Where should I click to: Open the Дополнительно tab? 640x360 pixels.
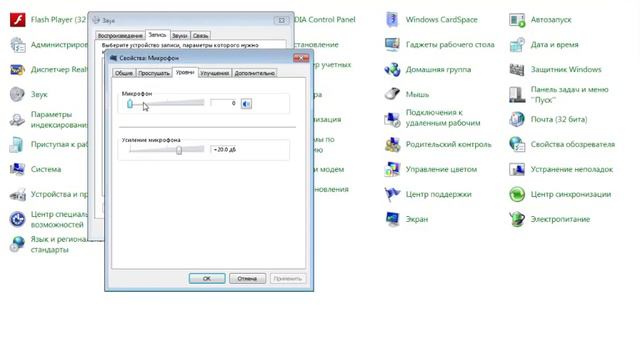click(x=254, y=73)
